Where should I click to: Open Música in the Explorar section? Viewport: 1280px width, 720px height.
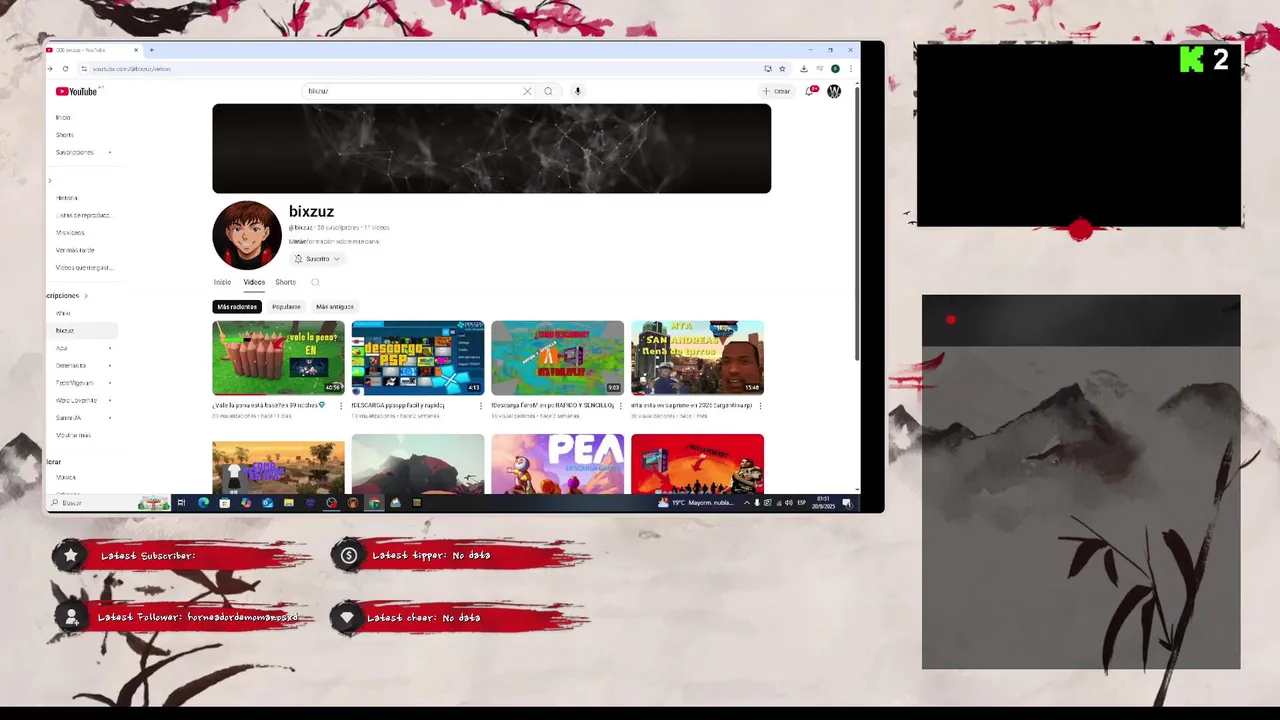pos(66,477)
